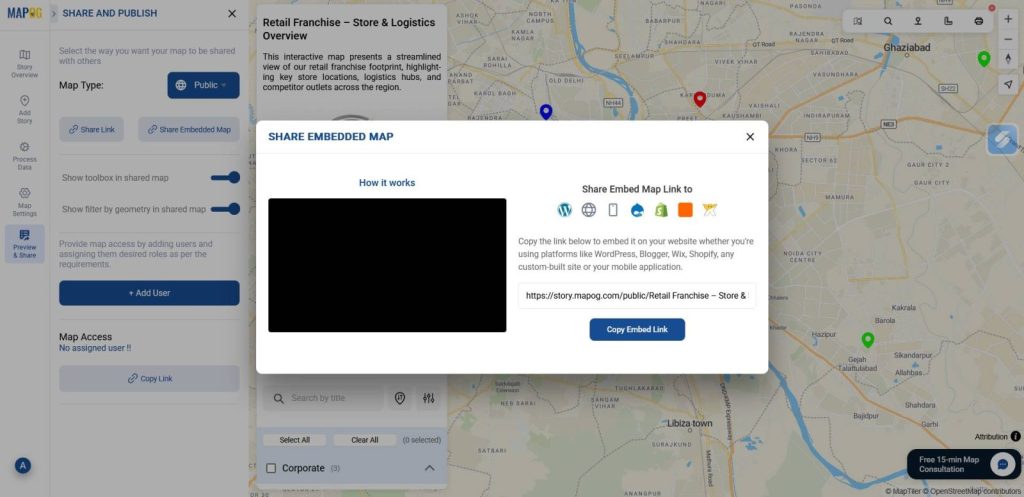Open Add Story in the sidebar

[24, 110]
